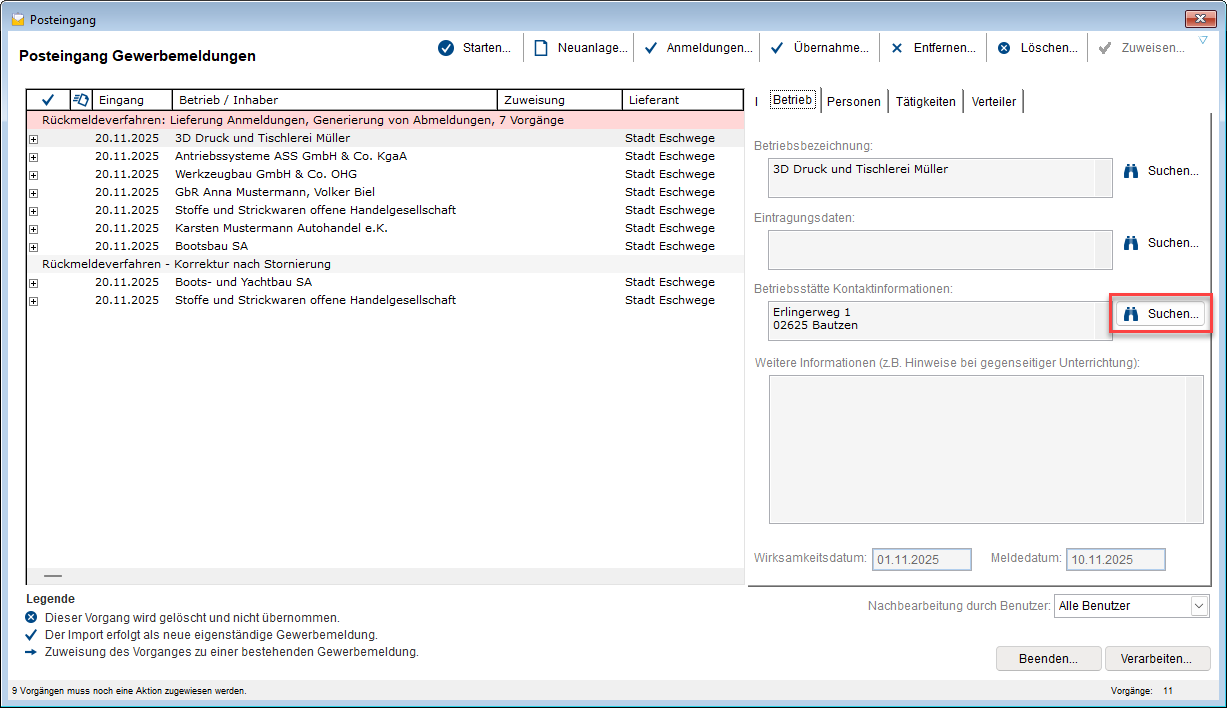Expand Boots- und Yachtbau SA row

(33, 283)
